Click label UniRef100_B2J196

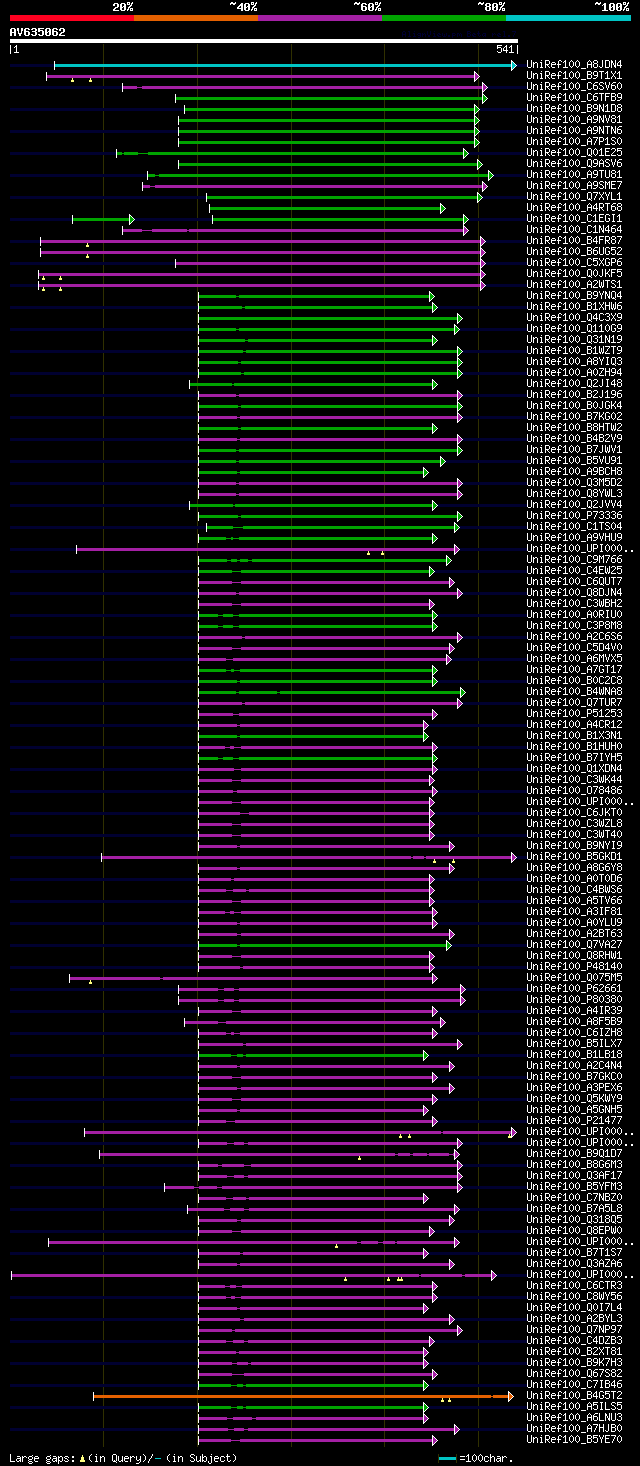(574, 395)
